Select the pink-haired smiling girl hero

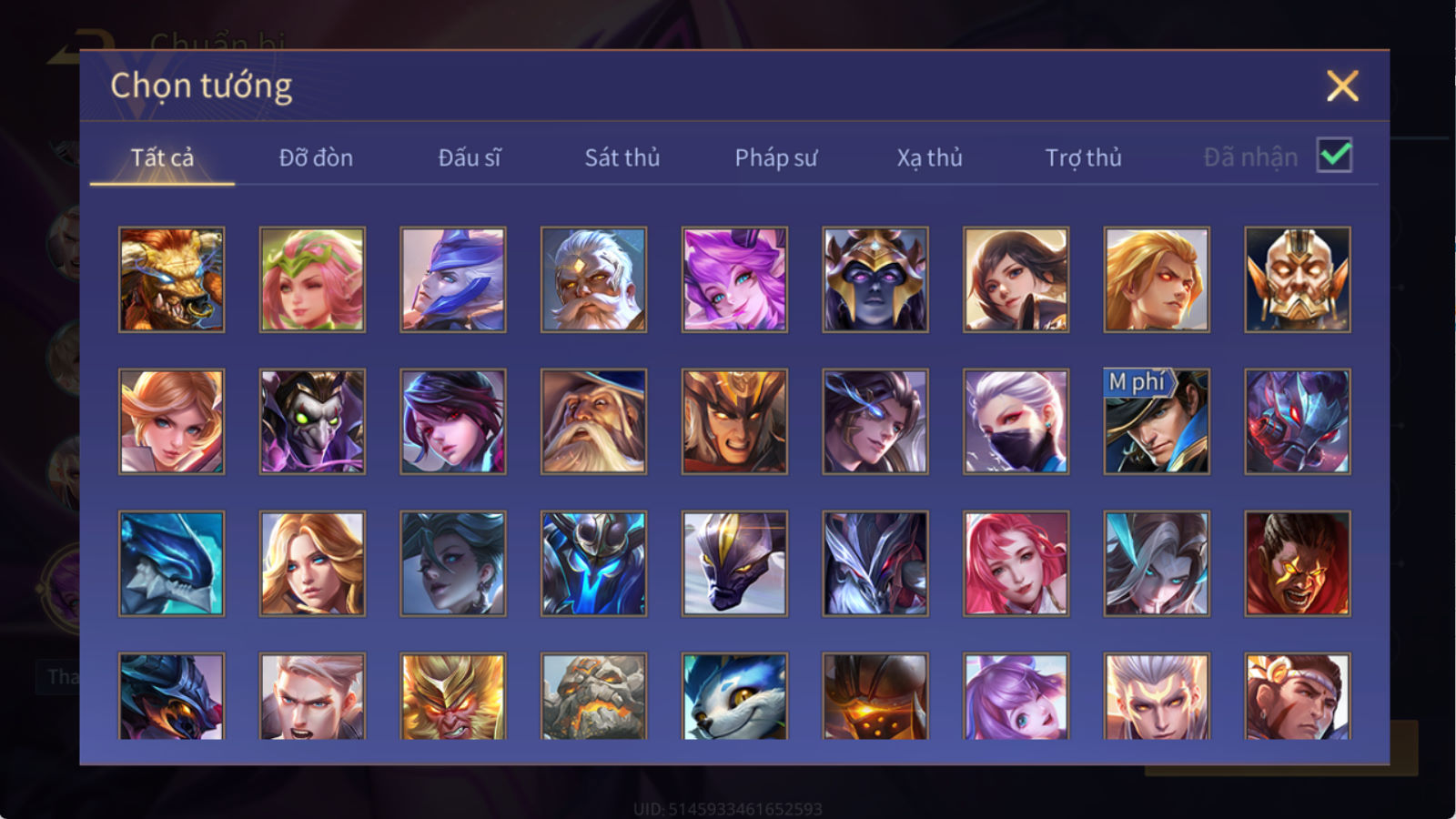(x=1016, y=563)
